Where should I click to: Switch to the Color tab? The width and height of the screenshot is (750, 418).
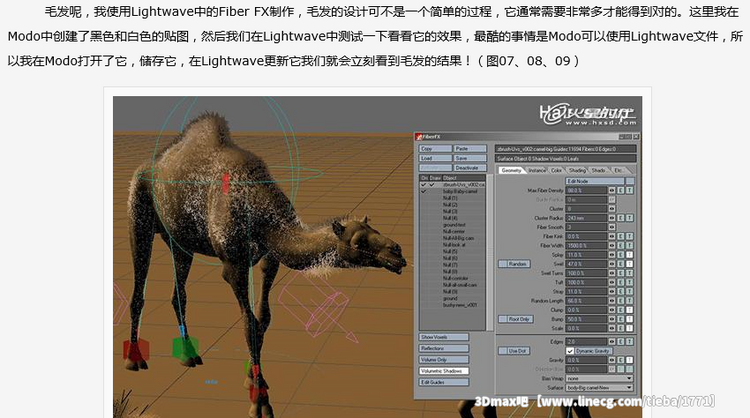[x=557, y=170]
